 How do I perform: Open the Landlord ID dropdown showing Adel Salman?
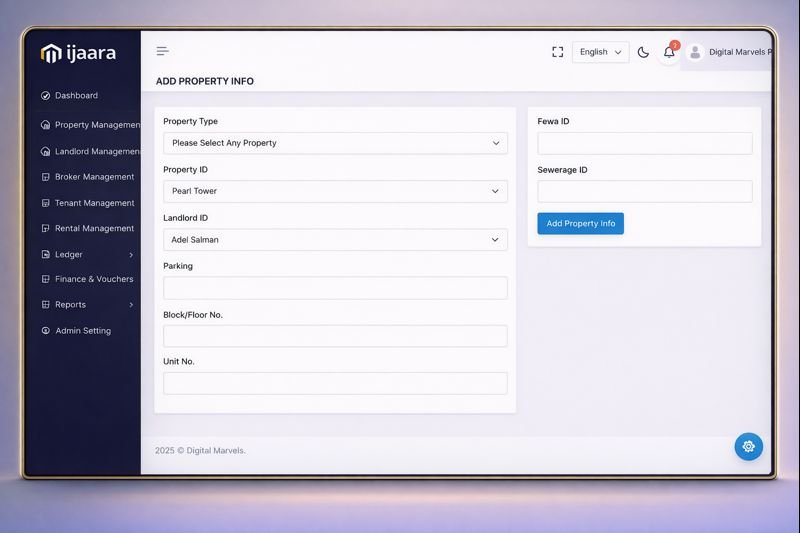point(335,240)
